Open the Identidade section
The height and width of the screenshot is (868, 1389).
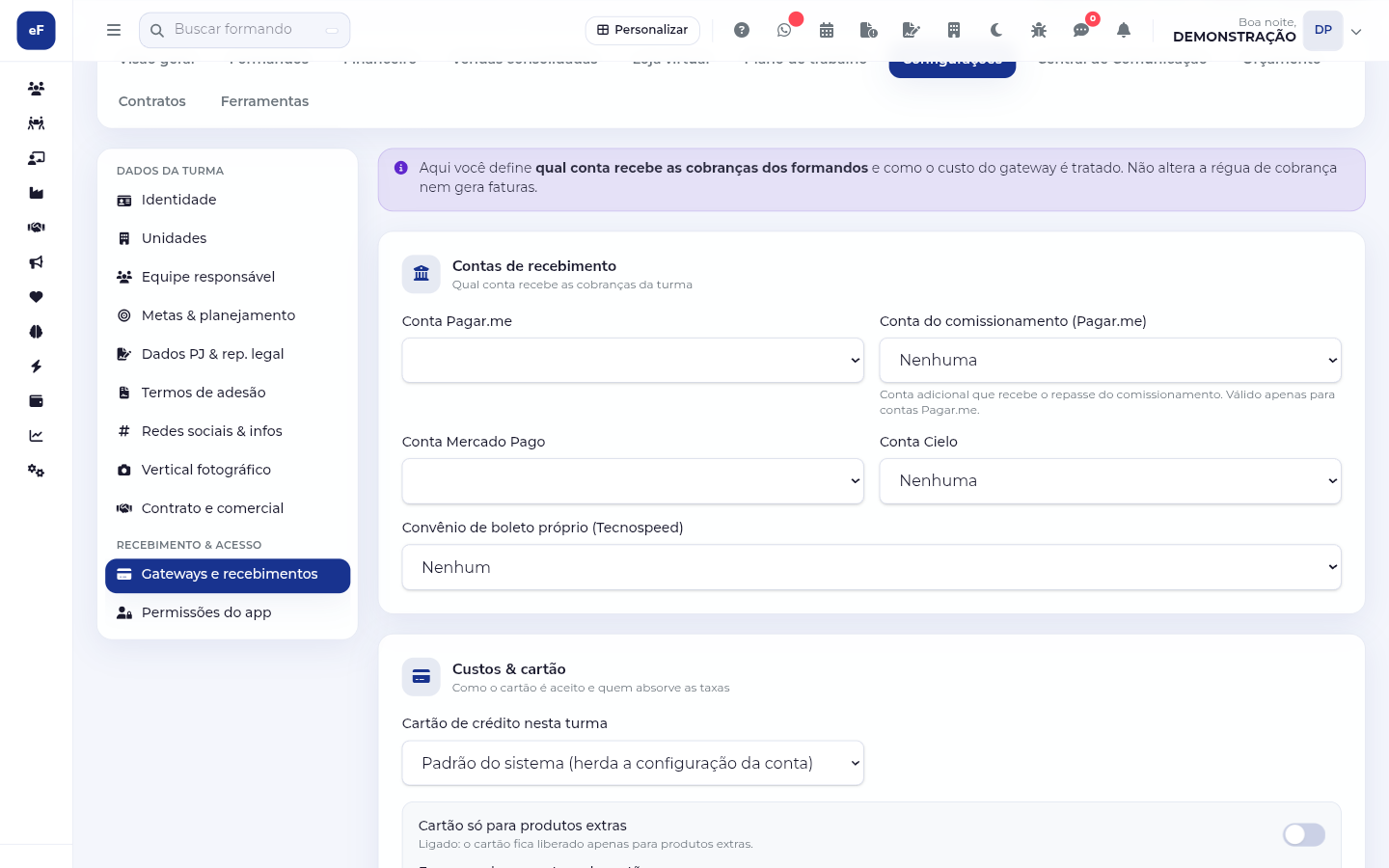228,200
